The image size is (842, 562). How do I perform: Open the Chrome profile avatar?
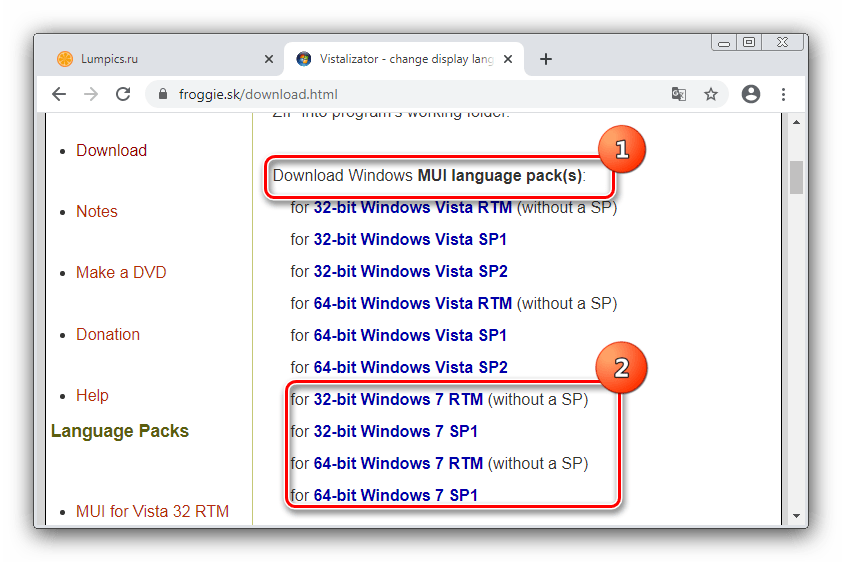point(751,94)
